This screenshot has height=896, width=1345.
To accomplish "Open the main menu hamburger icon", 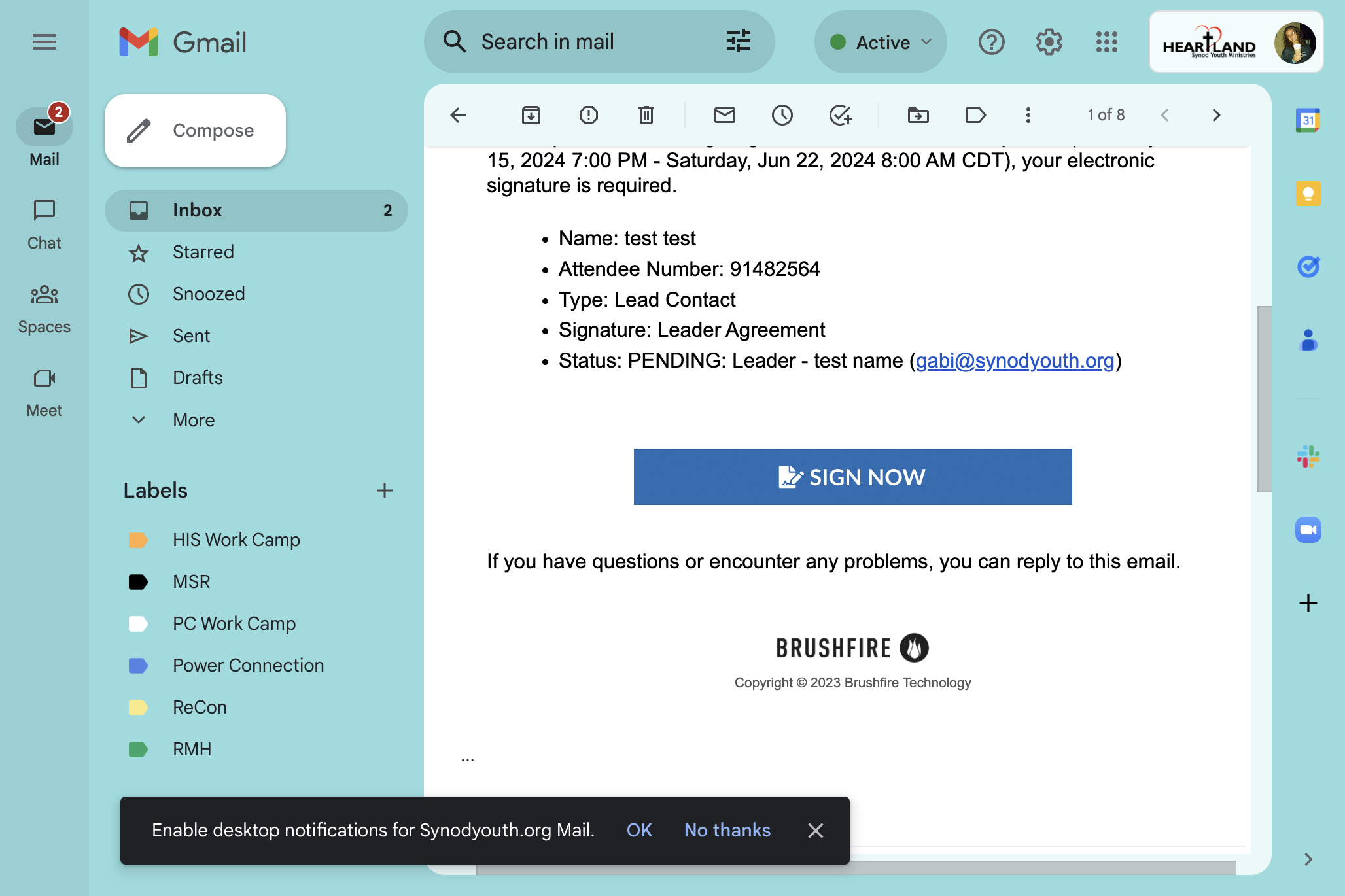I will click(x=44, y=43).
